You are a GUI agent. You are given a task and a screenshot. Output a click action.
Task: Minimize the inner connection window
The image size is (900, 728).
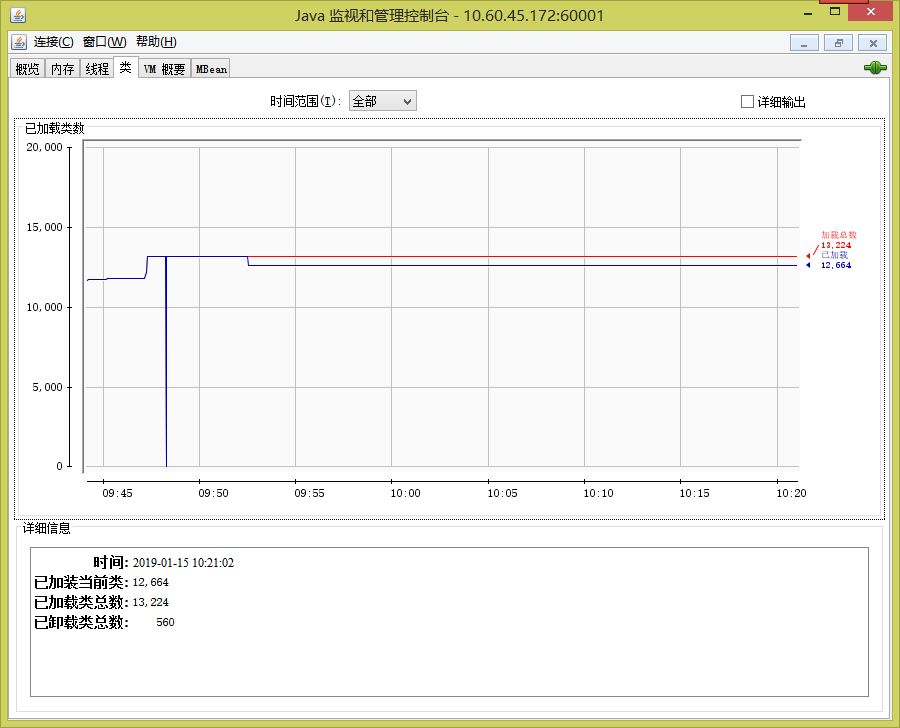804,43
